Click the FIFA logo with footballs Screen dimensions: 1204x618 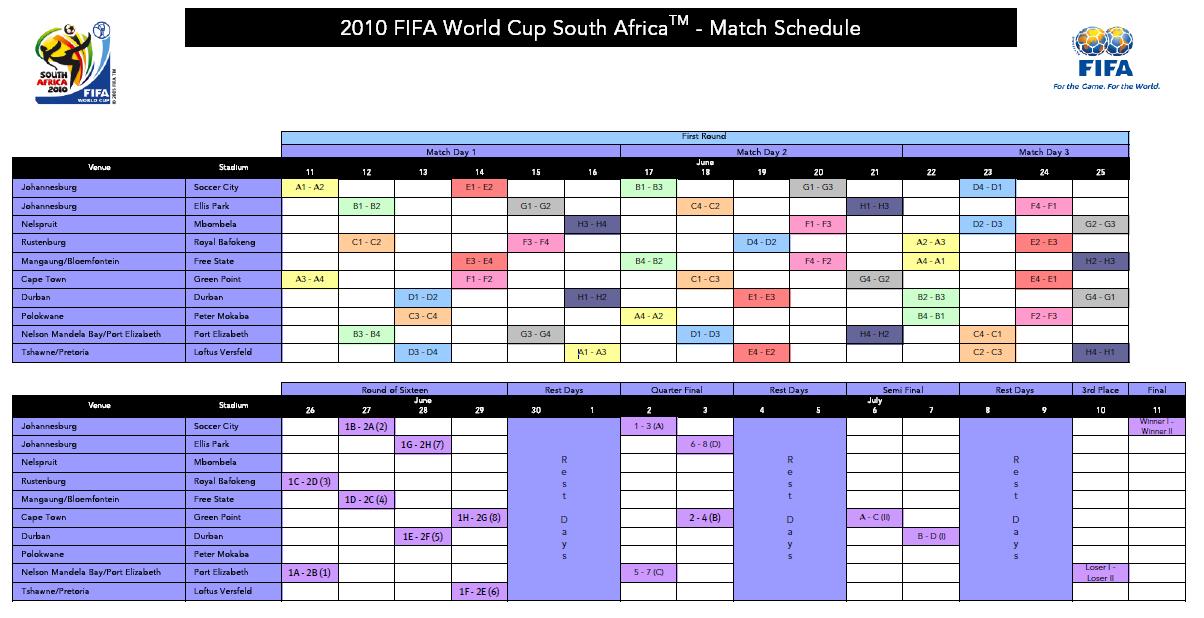tap(1105, 58)
